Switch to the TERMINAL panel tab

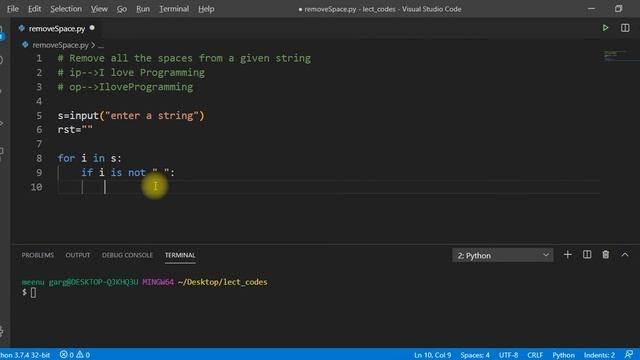(180, 255)
